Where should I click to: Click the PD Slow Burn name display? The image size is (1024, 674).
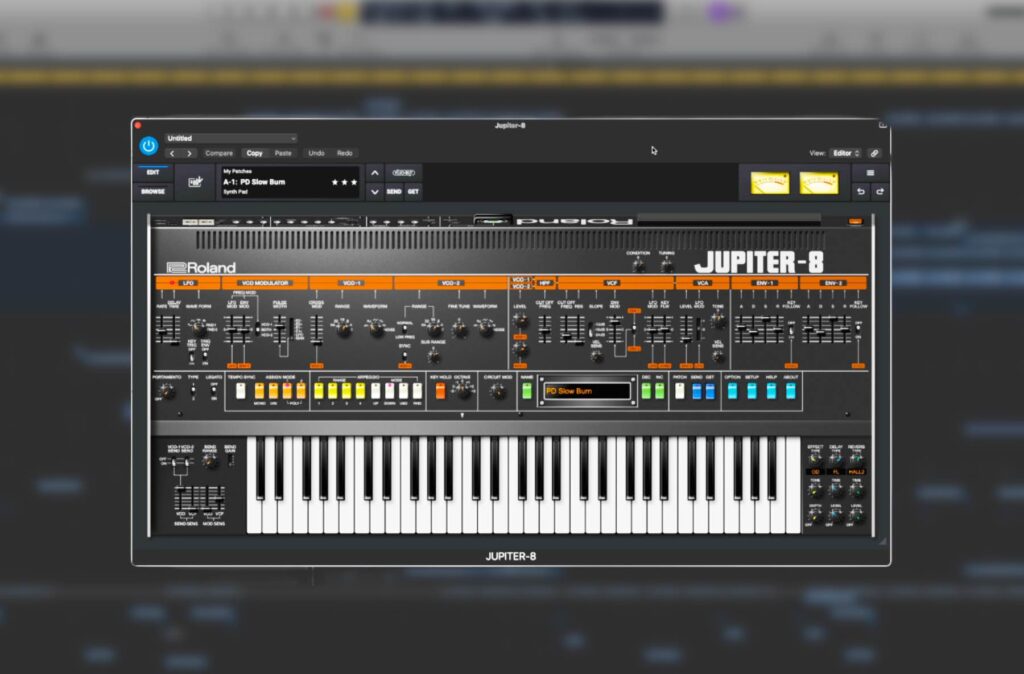tap(587, 391)
